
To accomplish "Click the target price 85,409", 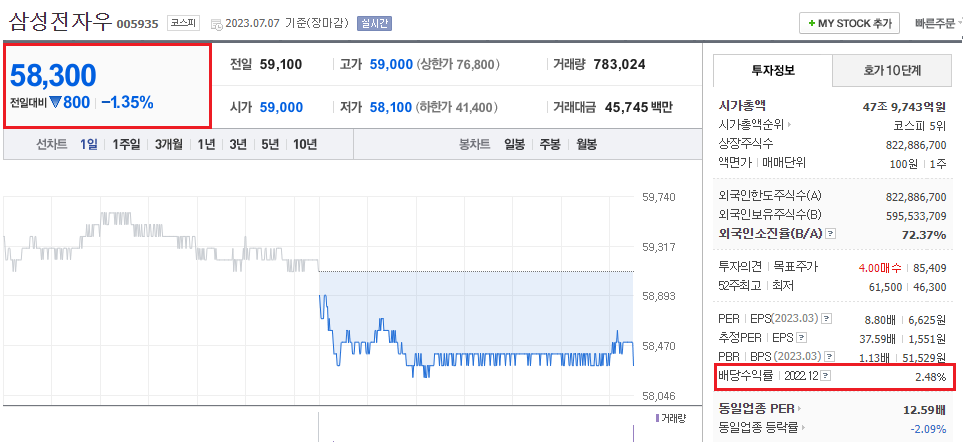I will point(930,268).
